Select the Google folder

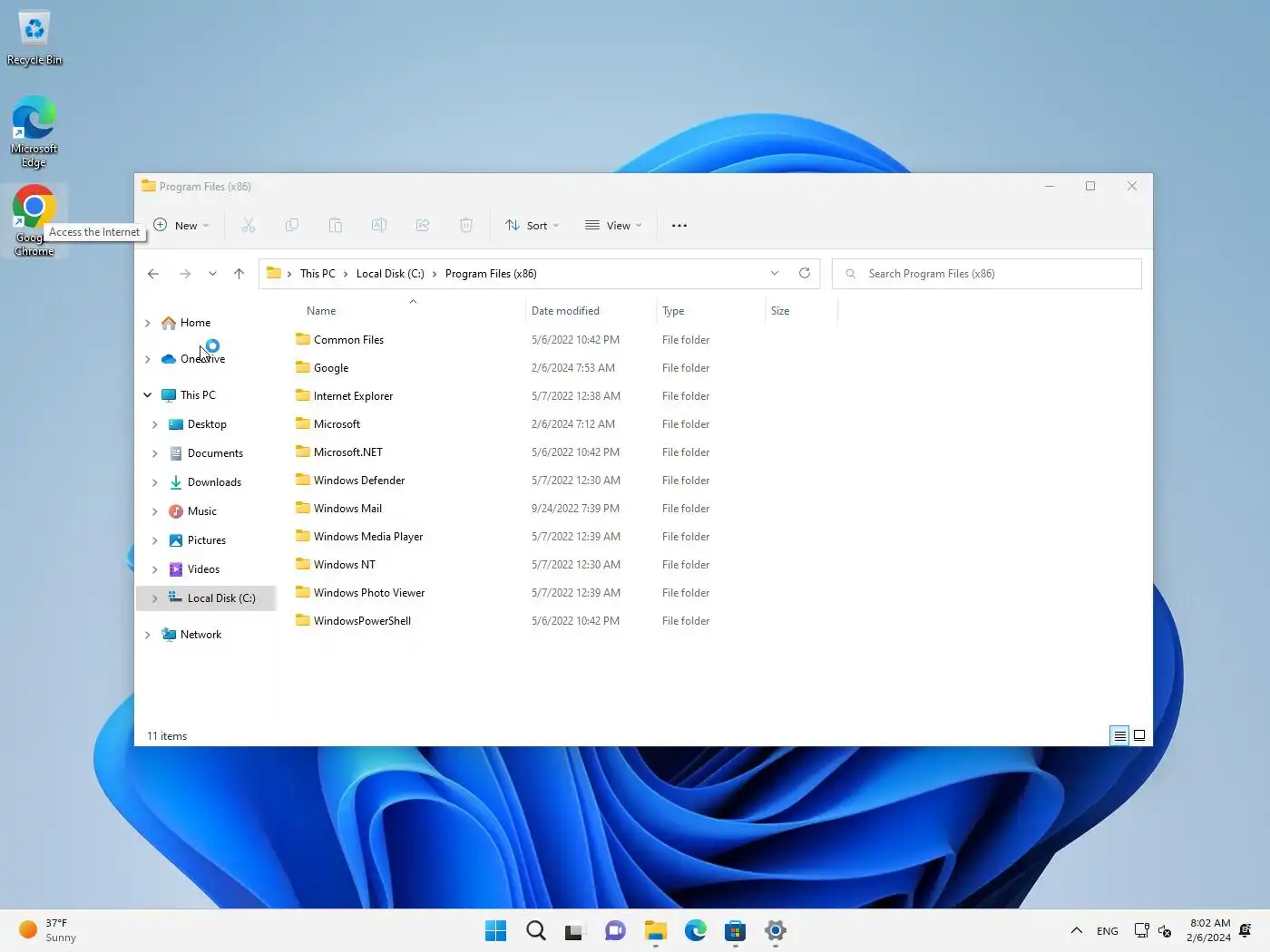pos(330,368)
